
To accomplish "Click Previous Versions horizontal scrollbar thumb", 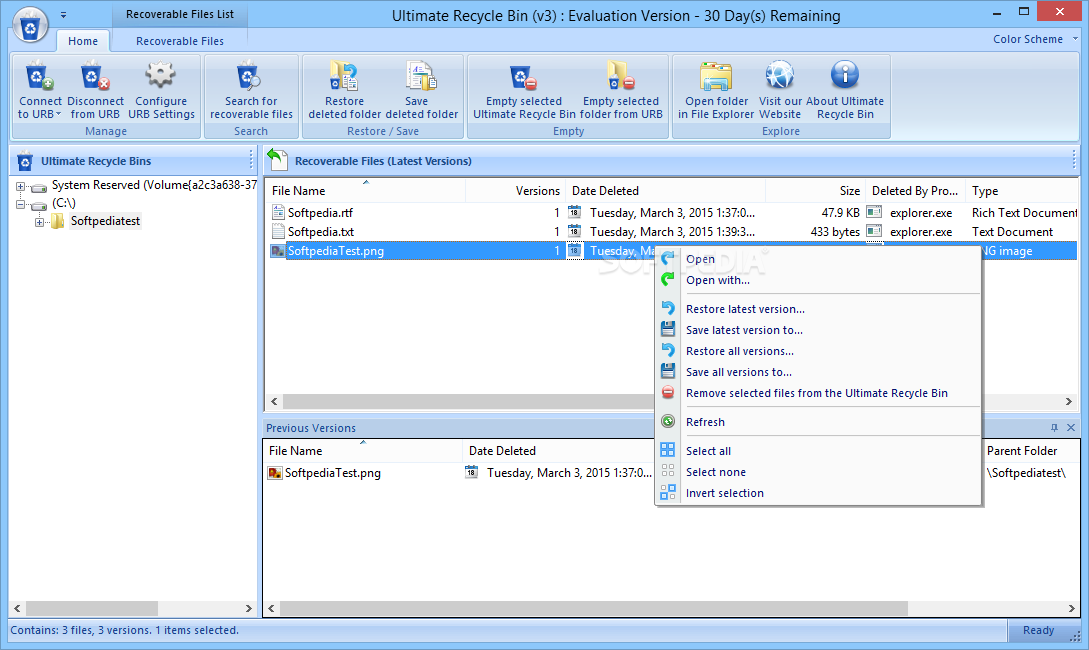I will pos(594,608).
